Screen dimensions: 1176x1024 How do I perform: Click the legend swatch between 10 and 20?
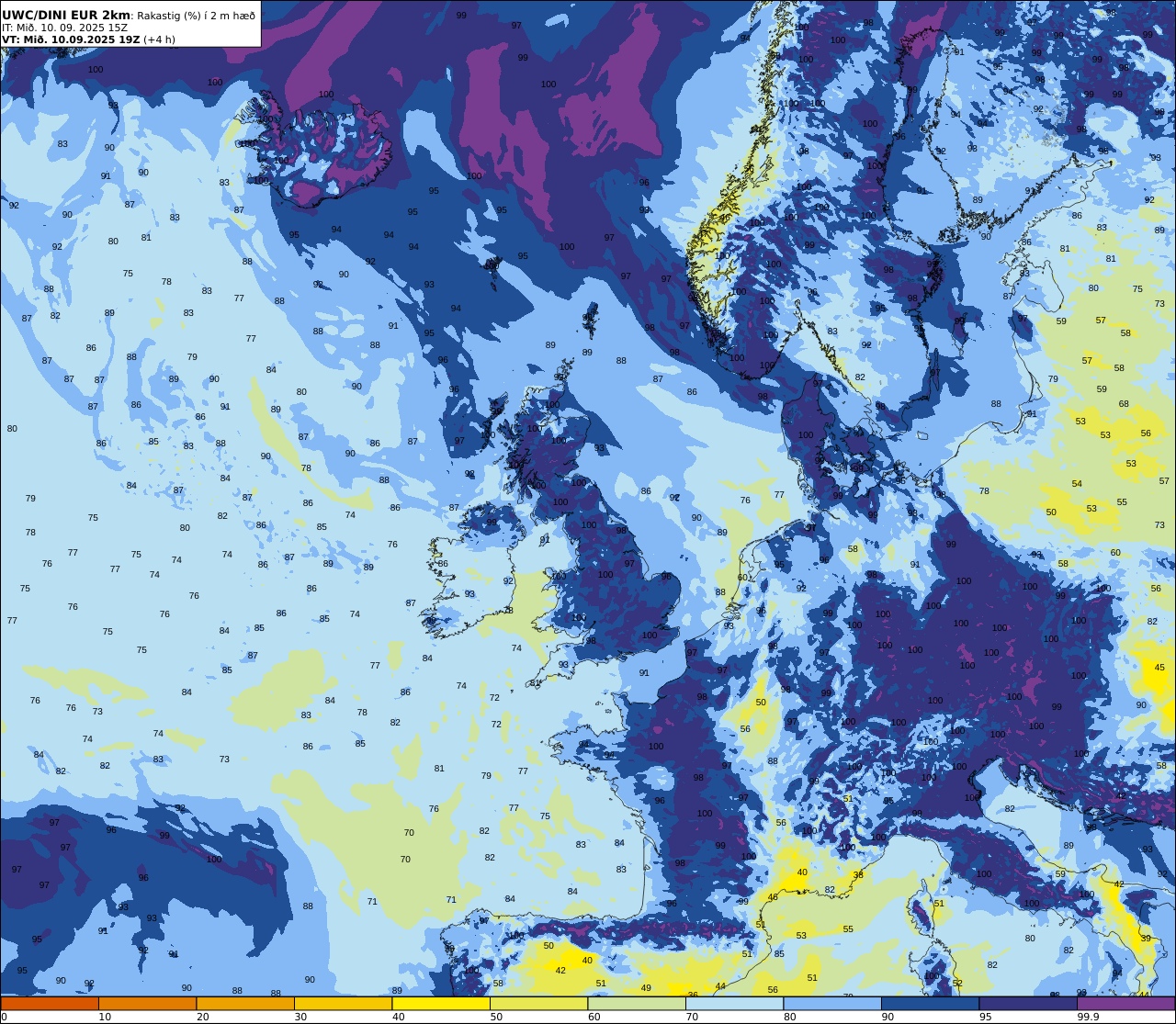[147, 1003]
